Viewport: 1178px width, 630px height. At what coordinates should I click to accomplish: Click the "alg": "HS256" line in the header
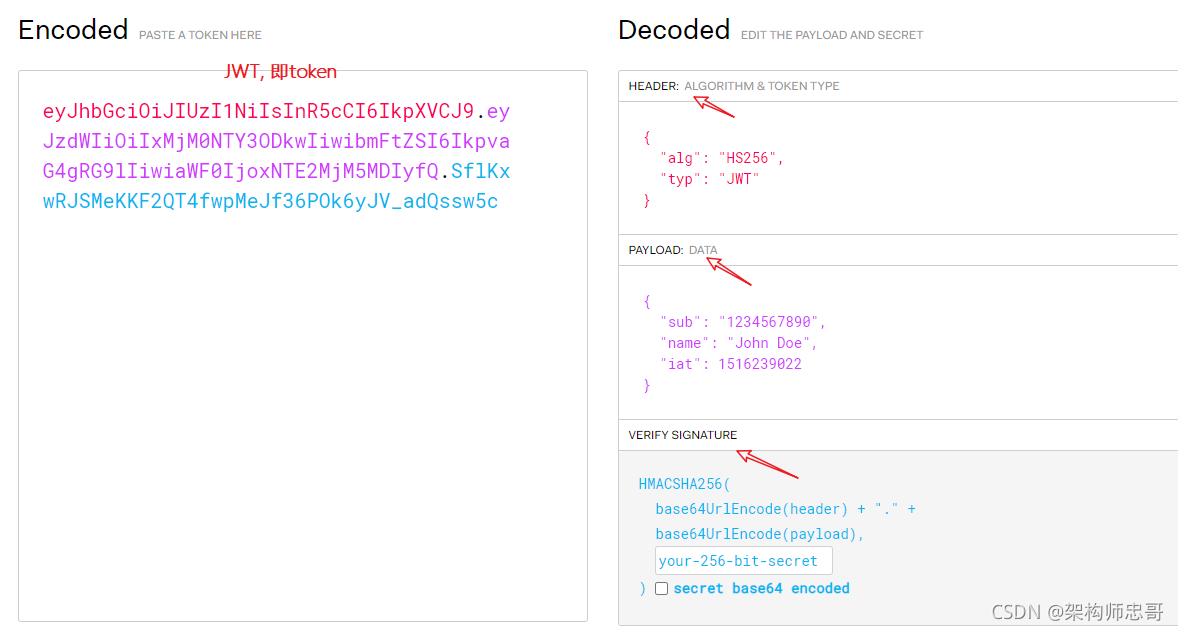[721, 158]
